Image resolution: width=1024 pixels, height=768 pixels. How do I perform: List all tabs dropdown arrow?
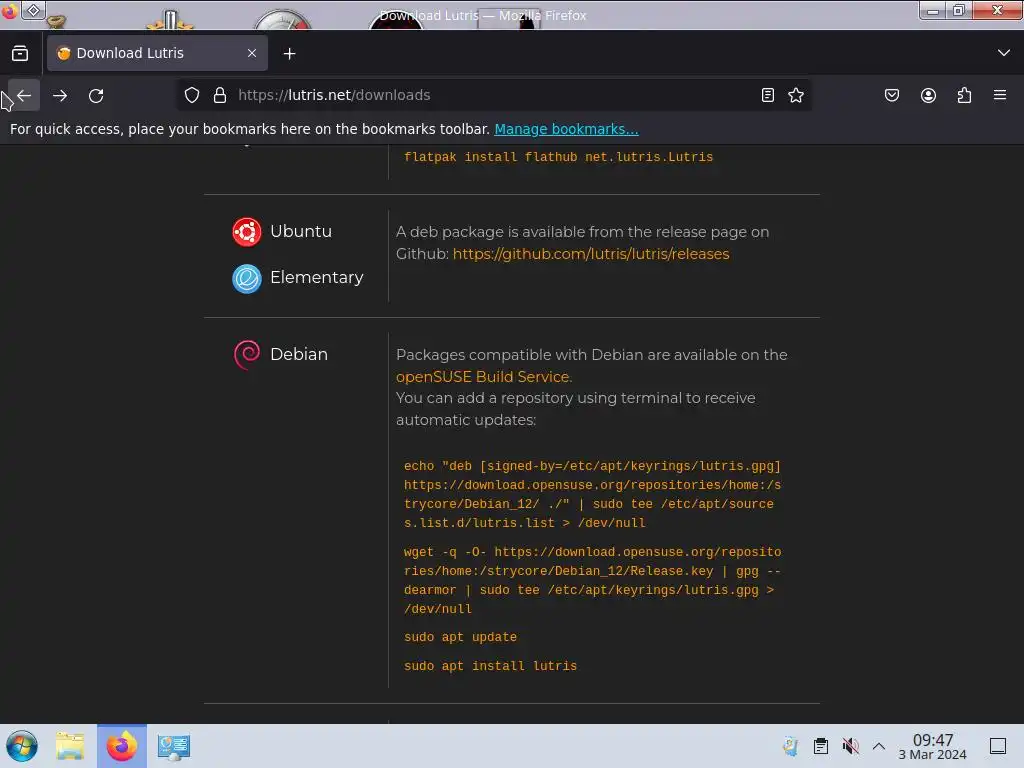(1004, 53)
